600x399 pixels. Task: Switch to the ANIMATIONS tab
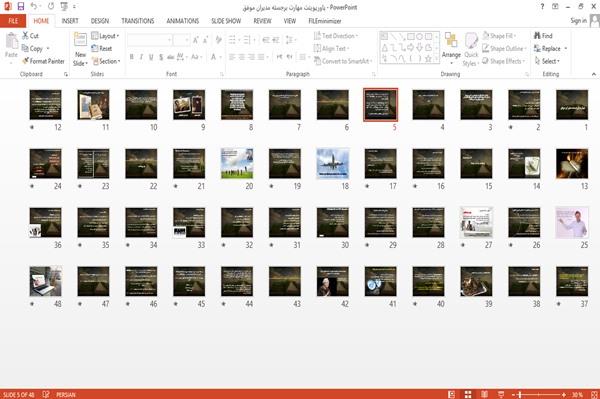pyautogui.click(x=183, y=21)
